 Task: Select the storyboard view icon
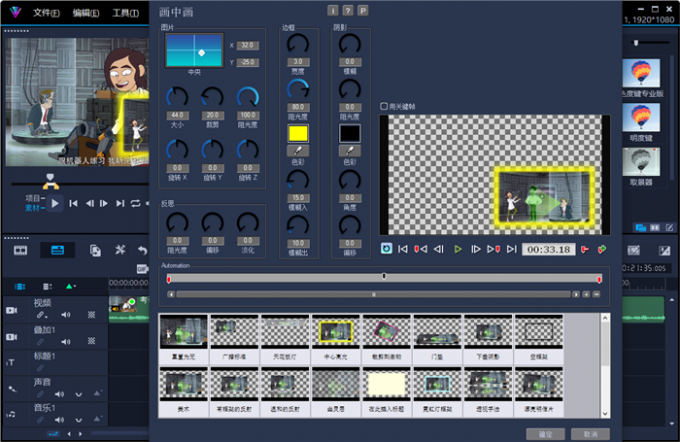20,250
